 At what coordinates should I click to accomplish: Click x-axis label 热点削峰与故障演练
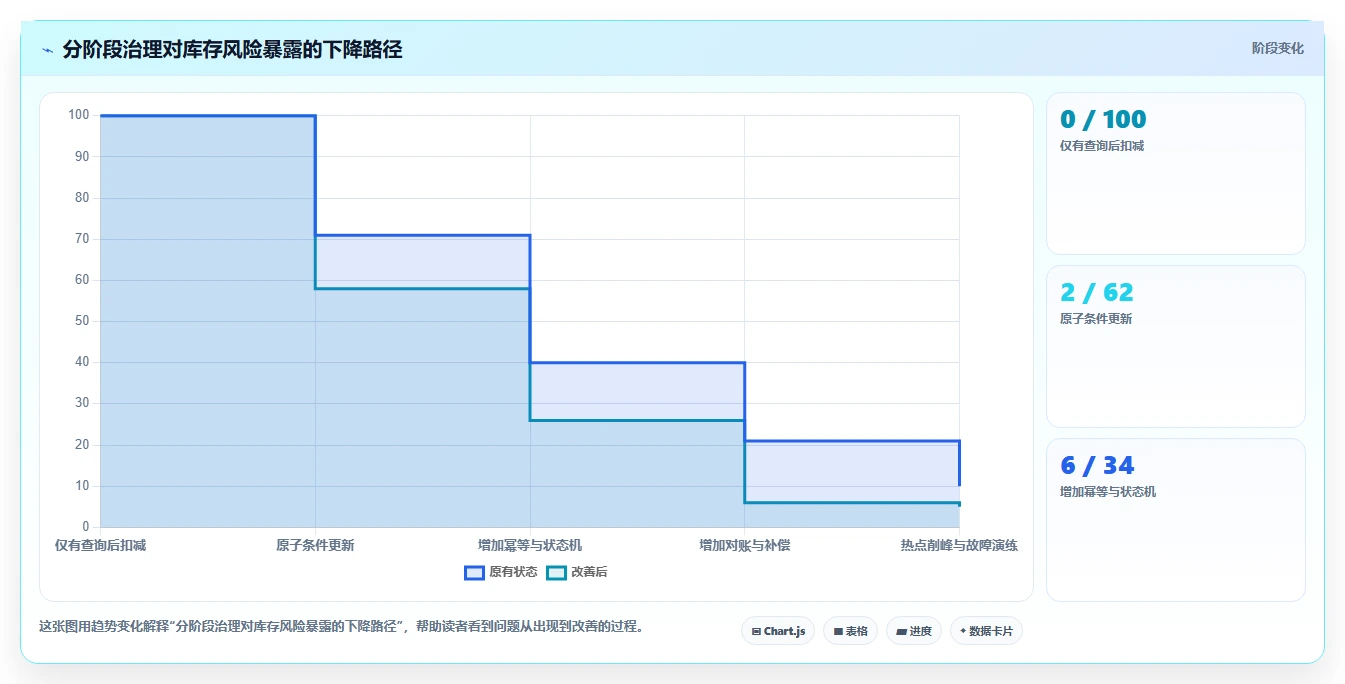tap(959, 545)
